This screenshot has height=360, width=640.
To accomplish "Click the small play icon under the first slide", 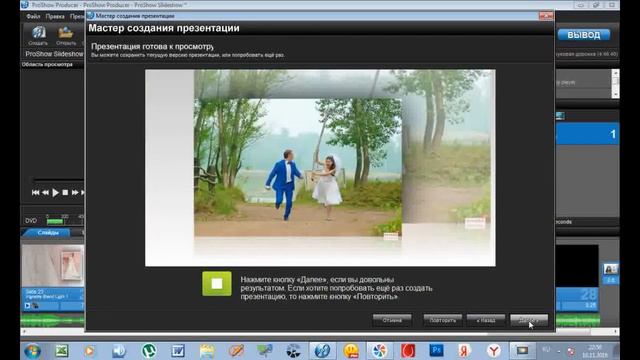I will [x=27, y=305].
